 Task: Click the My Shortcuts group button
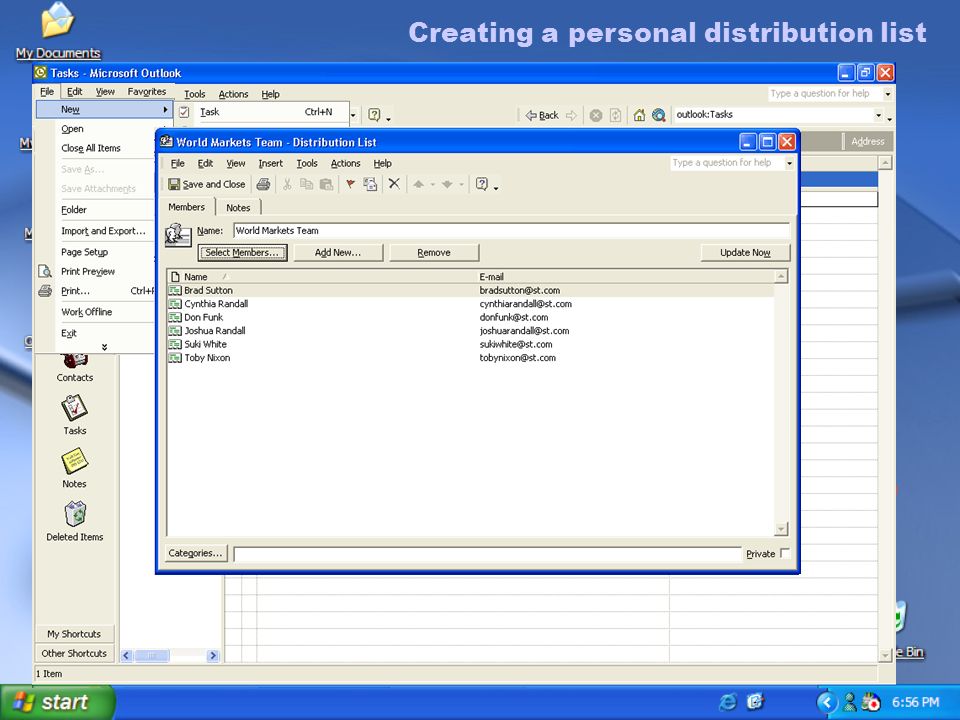click(74, 634)
